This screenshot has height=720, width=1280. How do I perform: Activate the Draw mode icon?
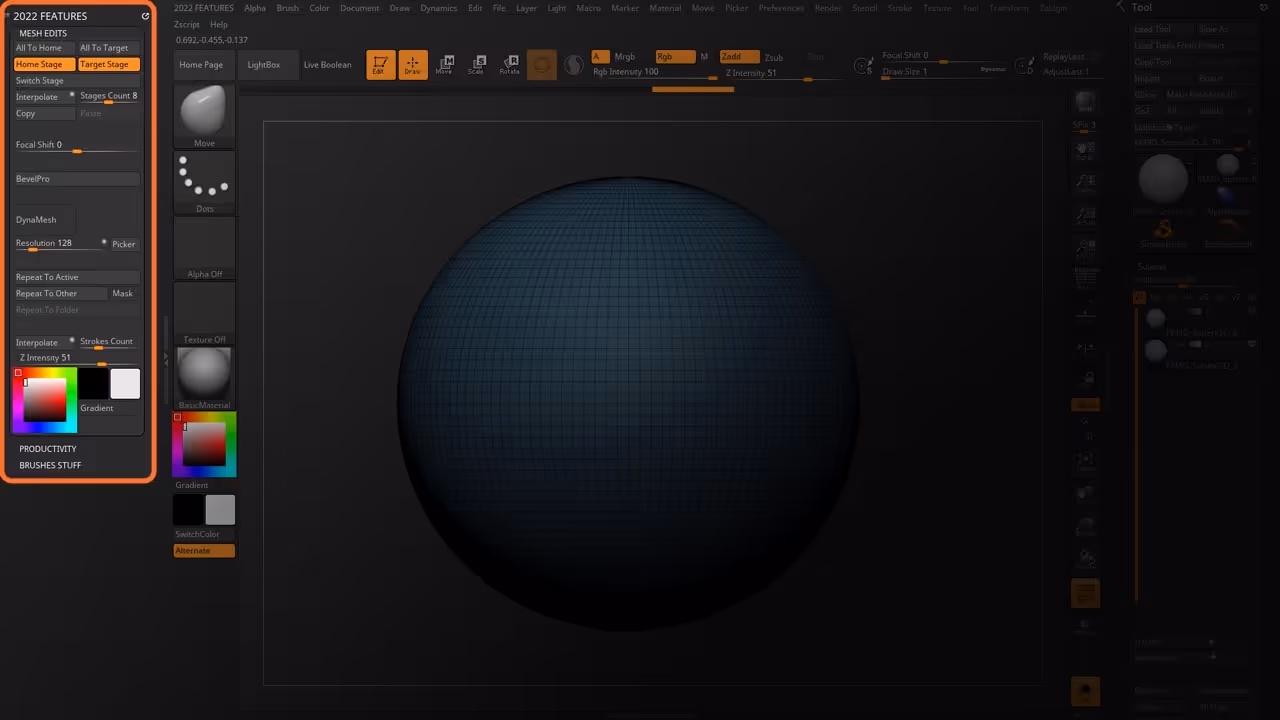click(x=412, y=65)
